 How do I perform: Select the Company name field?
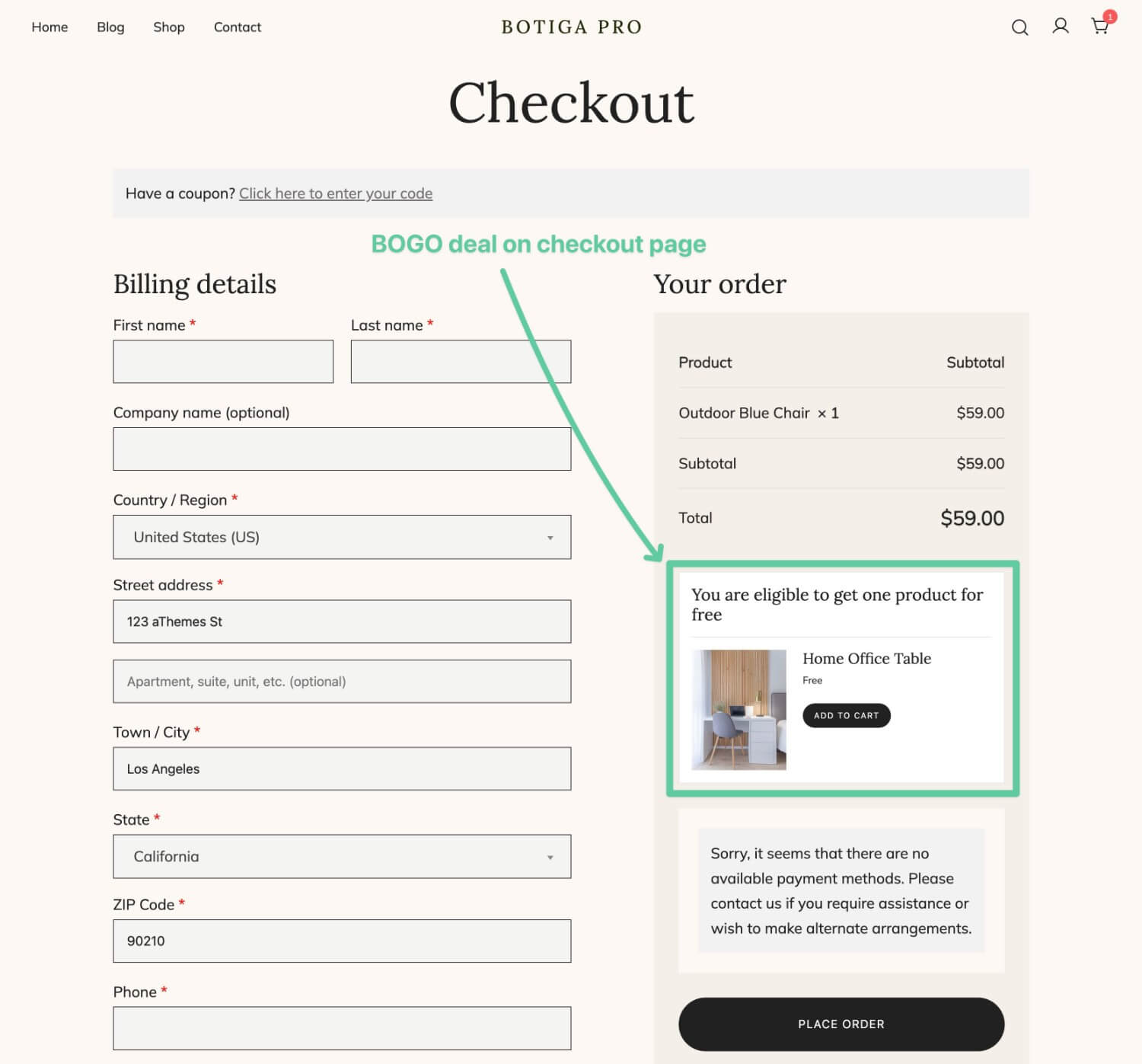coord(342,449)
